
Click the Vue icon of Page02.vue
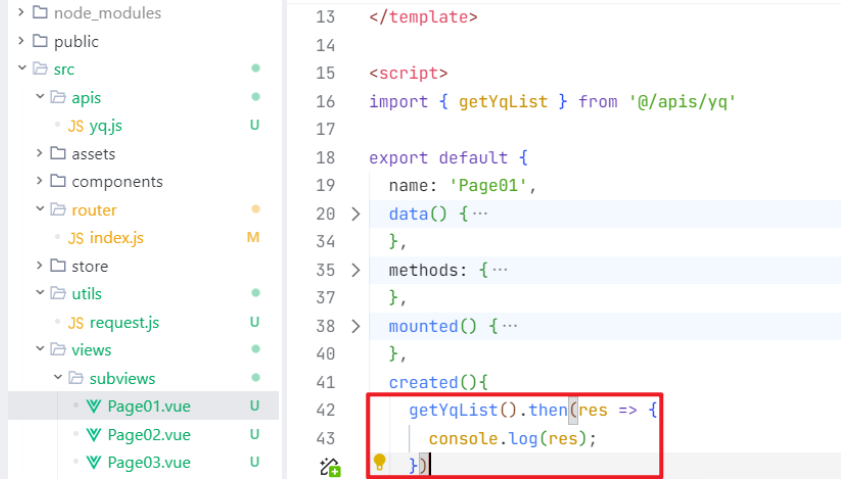(x=93, y=435)
